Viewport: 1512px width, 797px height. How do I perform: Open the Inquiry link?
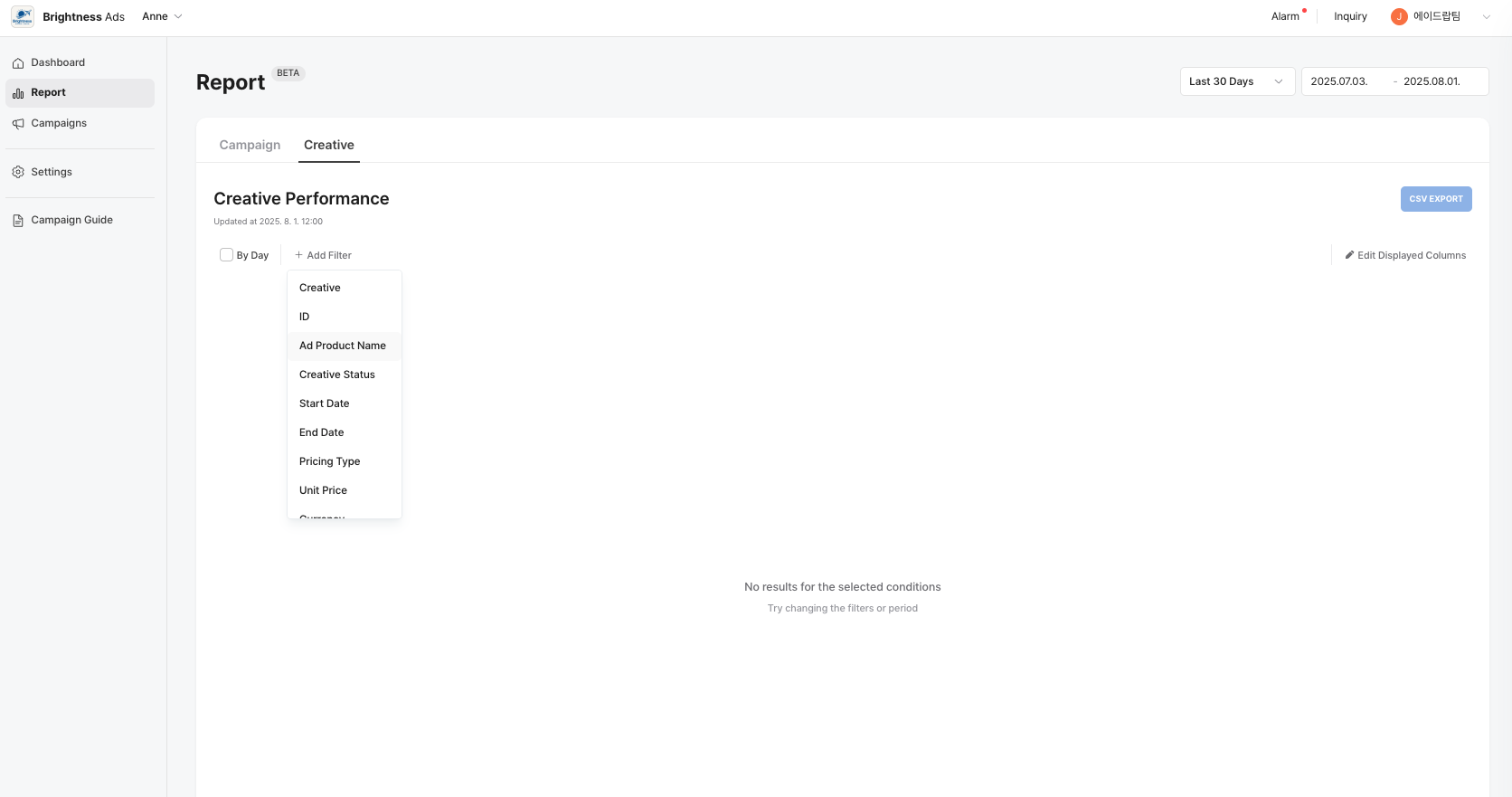[x=1350, y=17]
